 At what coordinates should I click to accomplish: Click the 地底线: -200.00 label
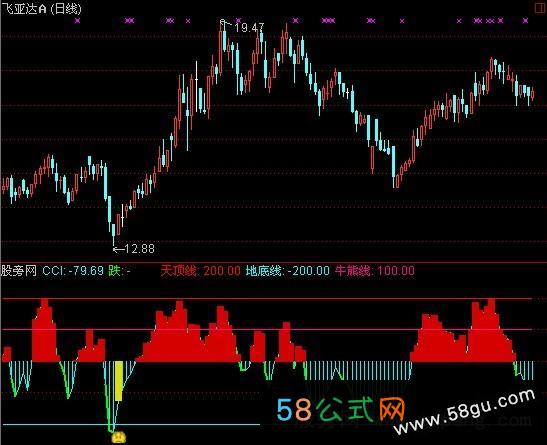point(287,271)
